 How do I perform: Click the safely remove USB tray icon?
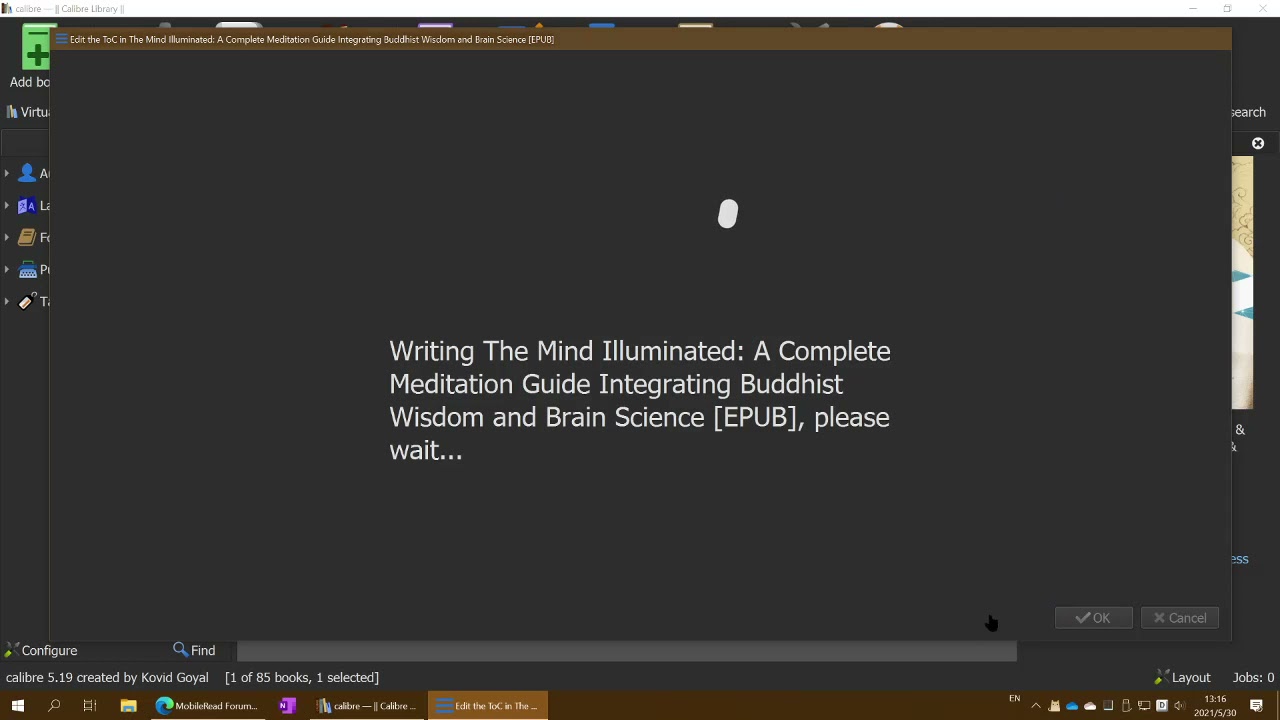(x=1126, y=706)
